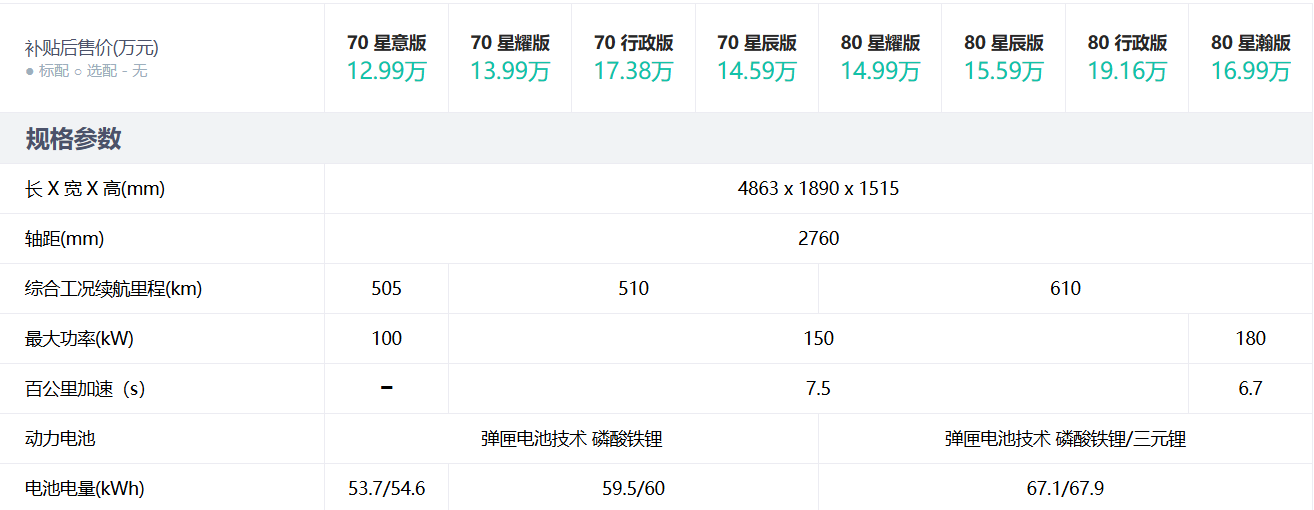Click the 规格参数 section heading
The height and width of the screenshot is (510, 1314).
click(x=73, y=139)
